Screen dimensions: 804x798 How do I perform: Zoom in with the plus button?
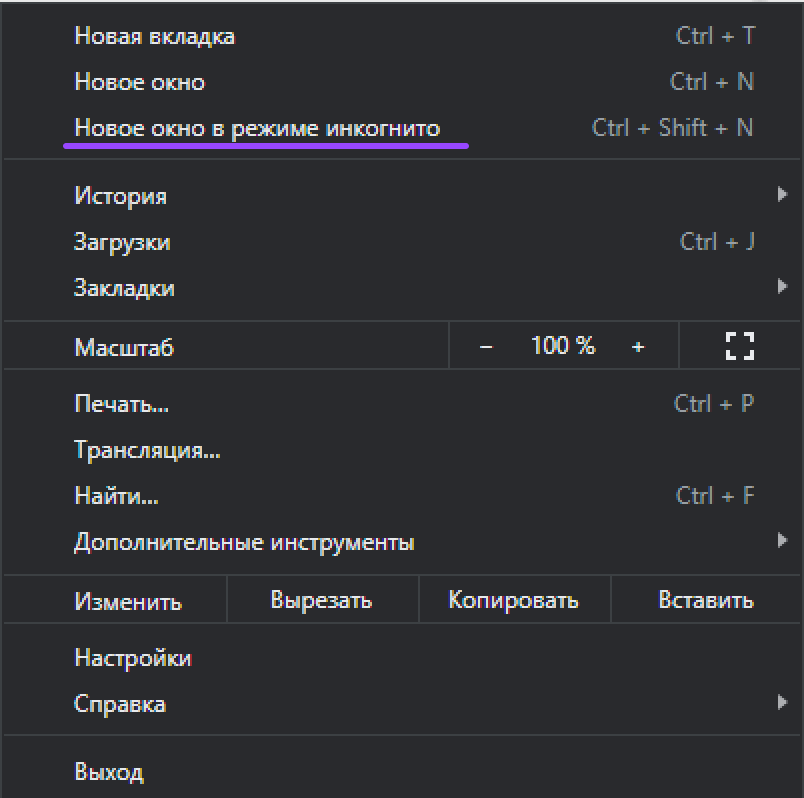click(637, 347)
